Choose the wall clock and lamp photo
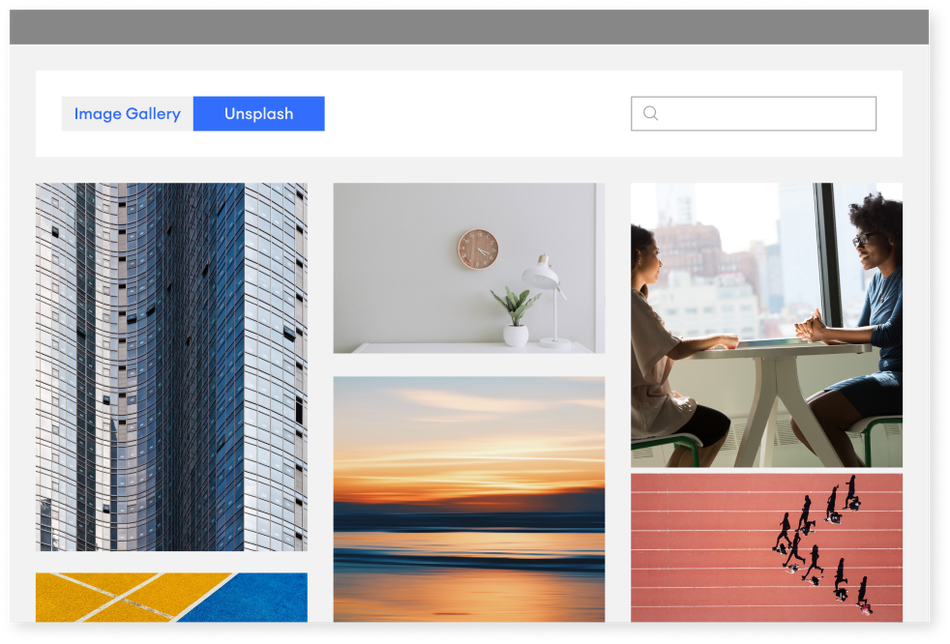The image size is (950, 644). (x=469, y=268)
